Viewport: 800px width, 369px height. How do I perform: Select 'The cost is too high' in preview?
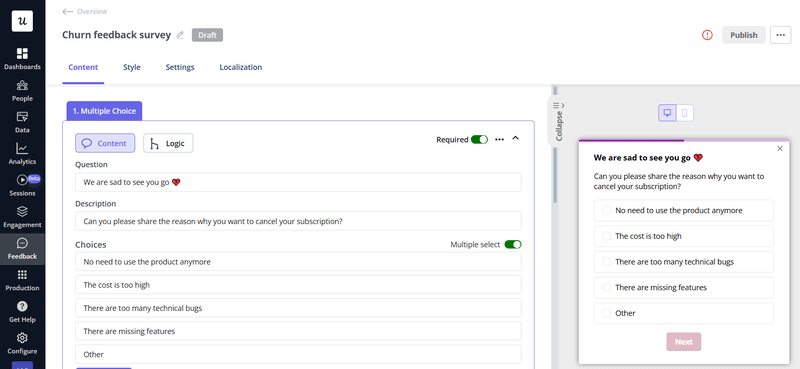coord(684,236)
